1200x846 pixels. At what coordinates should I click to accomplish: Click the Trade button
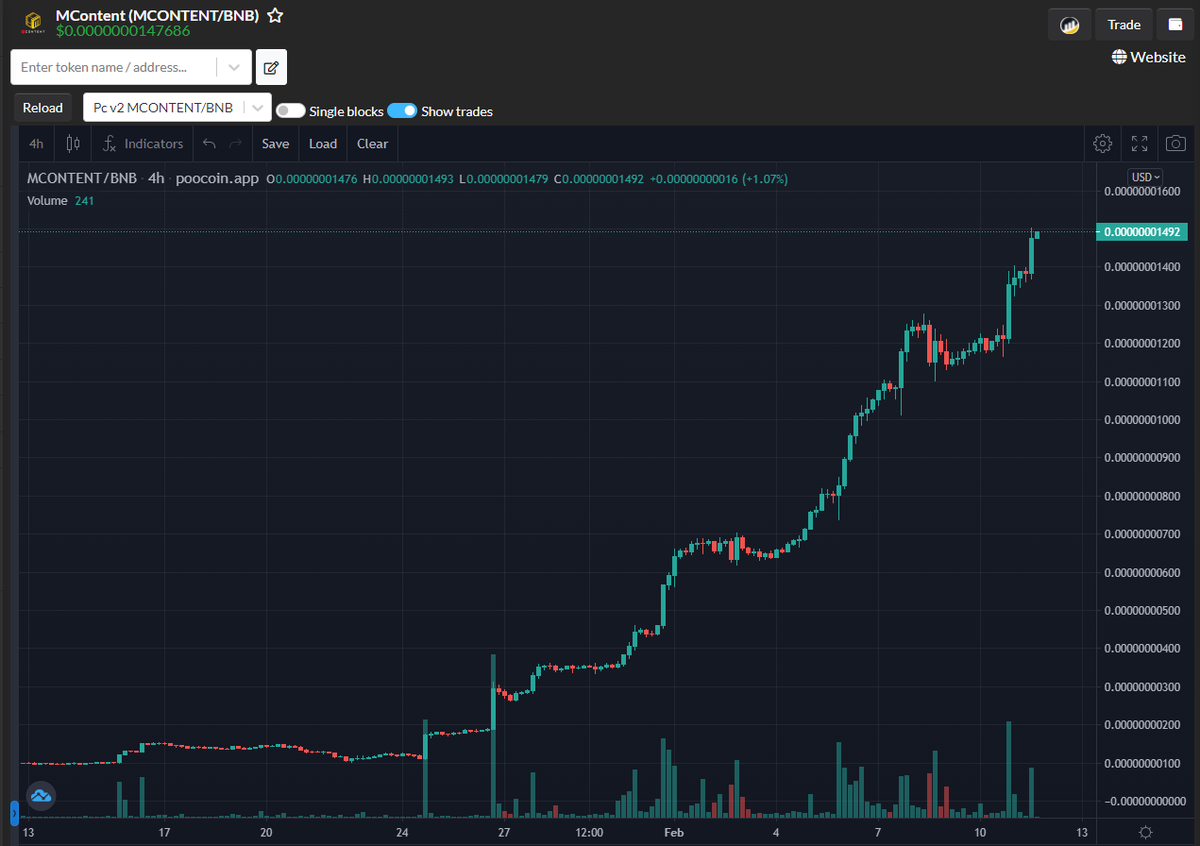pyautogui.click(x=1124, y=25)
